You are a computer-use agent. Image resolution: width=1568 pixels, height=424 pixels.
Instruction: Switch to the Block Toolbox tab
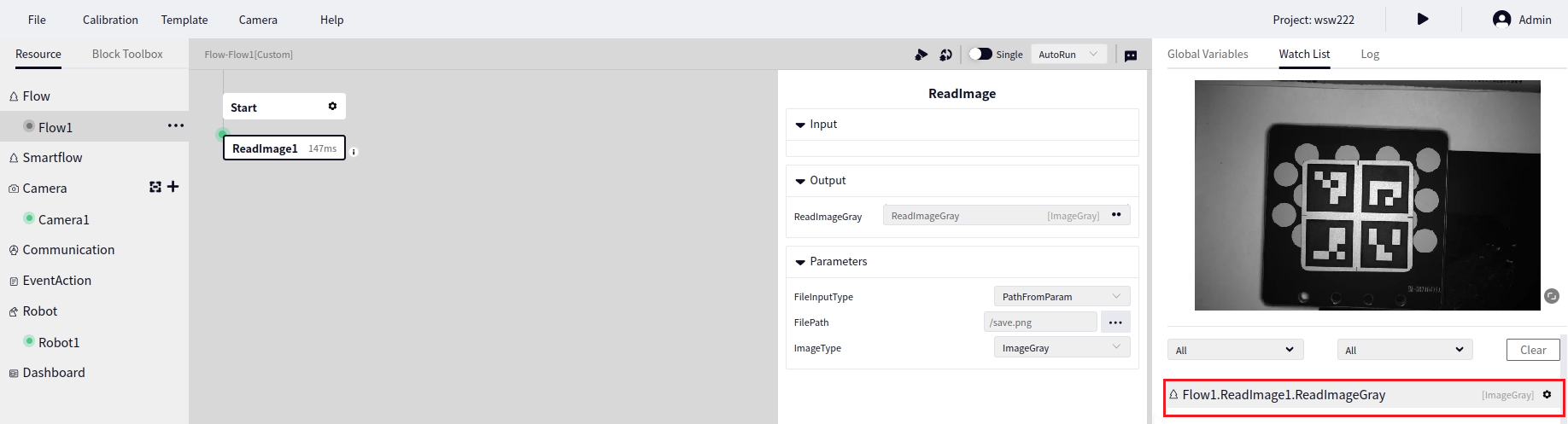click(x=127, y=54)
